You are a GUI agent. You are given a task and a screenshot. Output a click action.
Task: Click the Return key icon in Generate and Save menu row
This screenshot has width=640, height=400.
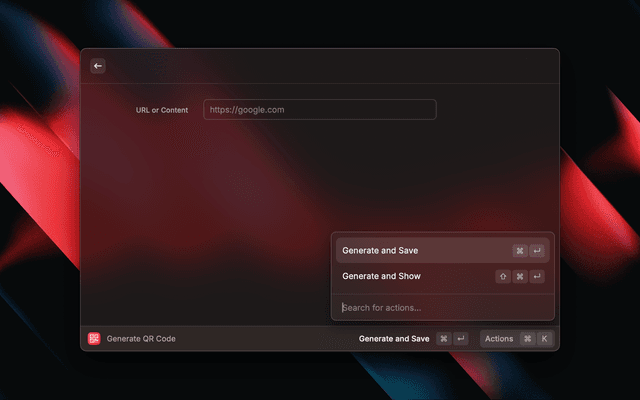(x=537, y=251)
